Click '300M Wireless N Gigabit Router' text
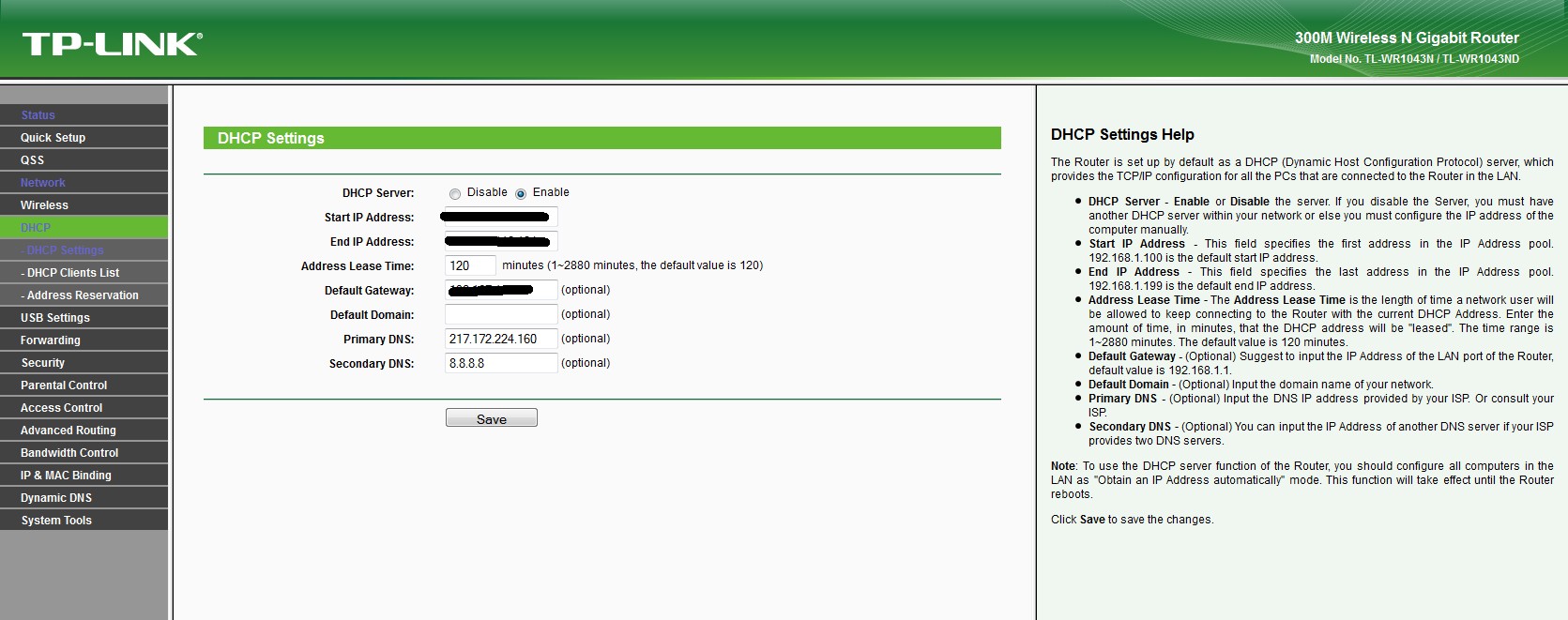Image resolution: width=1568 pixels, height=620 pixels. [x=1407, y=38]
